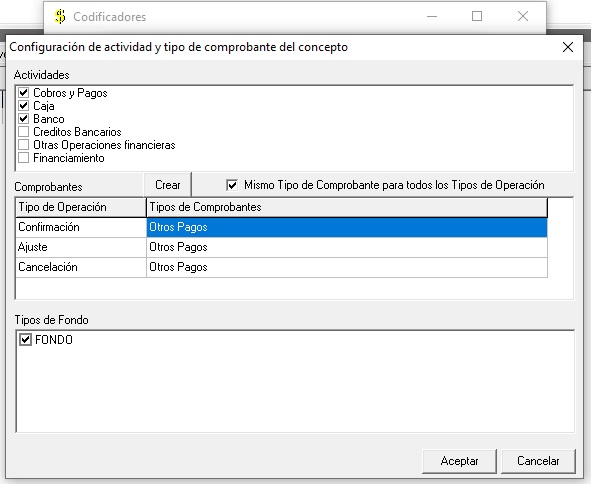Viewport: 591px width, 484px height.
Task: Click the Codificadores dollar sign icon
Action: (60, 17)
